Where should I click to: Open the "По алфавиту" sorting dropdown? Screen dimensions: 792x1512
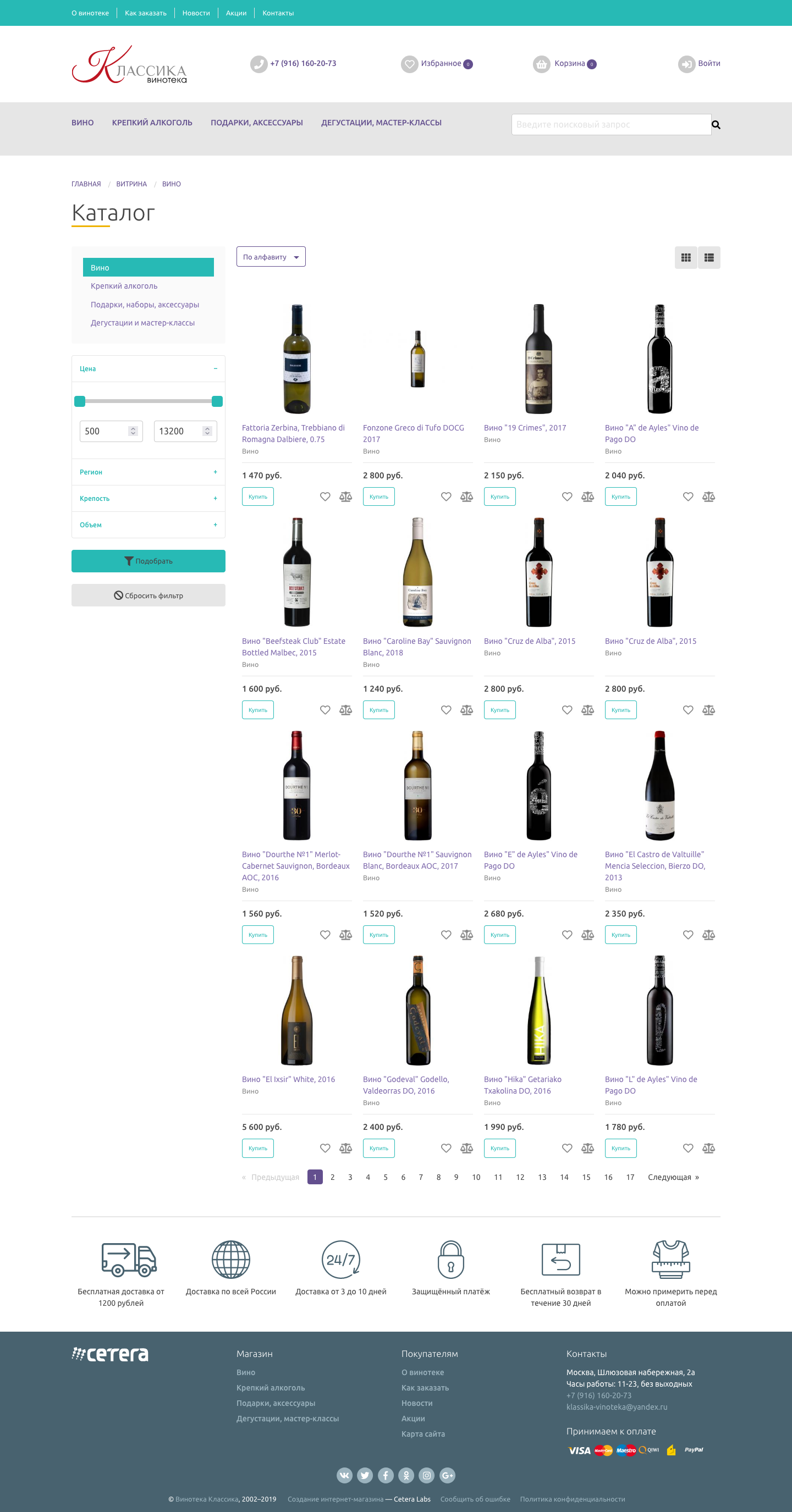[271, 257]
